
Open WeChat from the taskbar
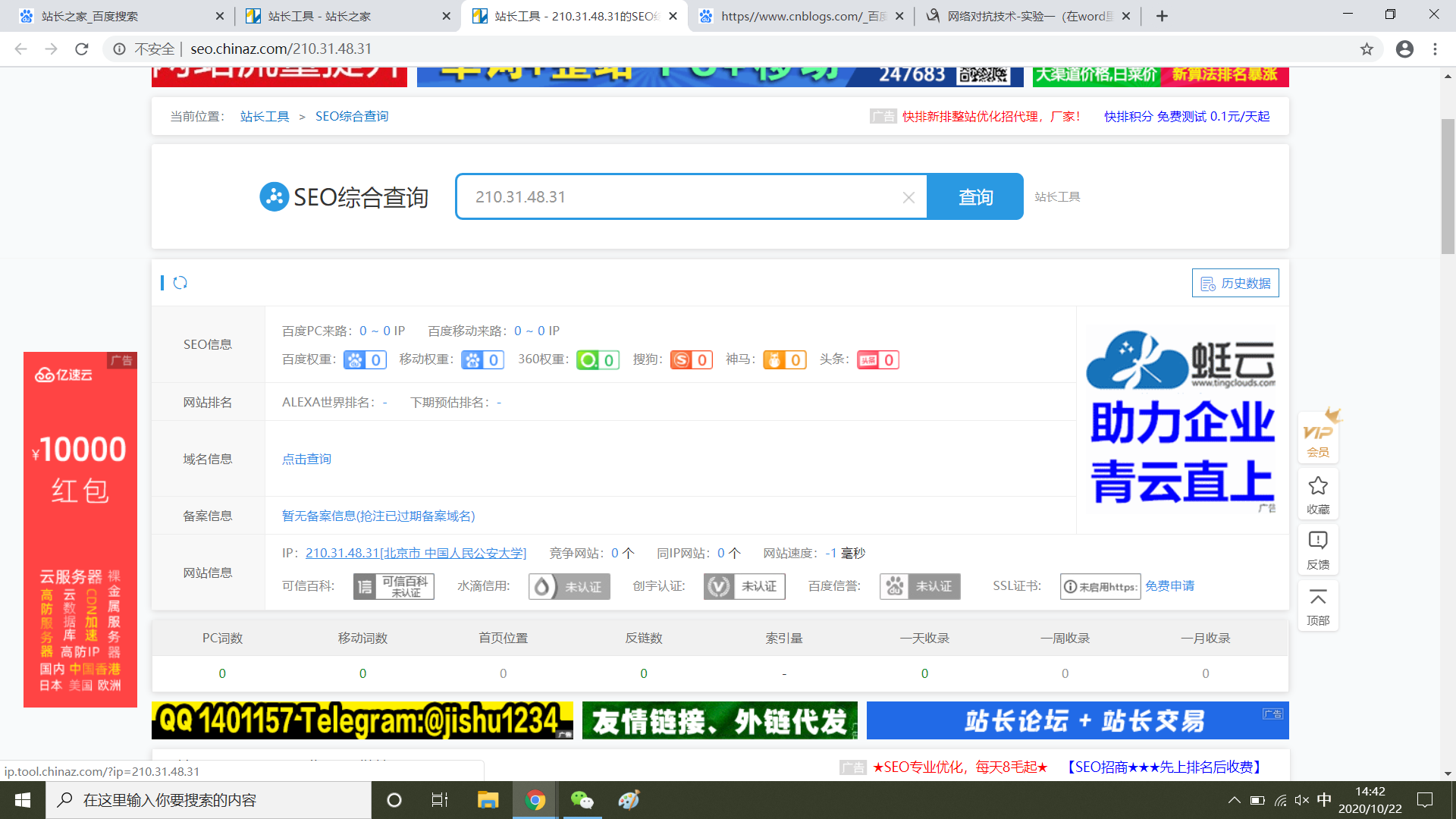[x=582, y=800]
